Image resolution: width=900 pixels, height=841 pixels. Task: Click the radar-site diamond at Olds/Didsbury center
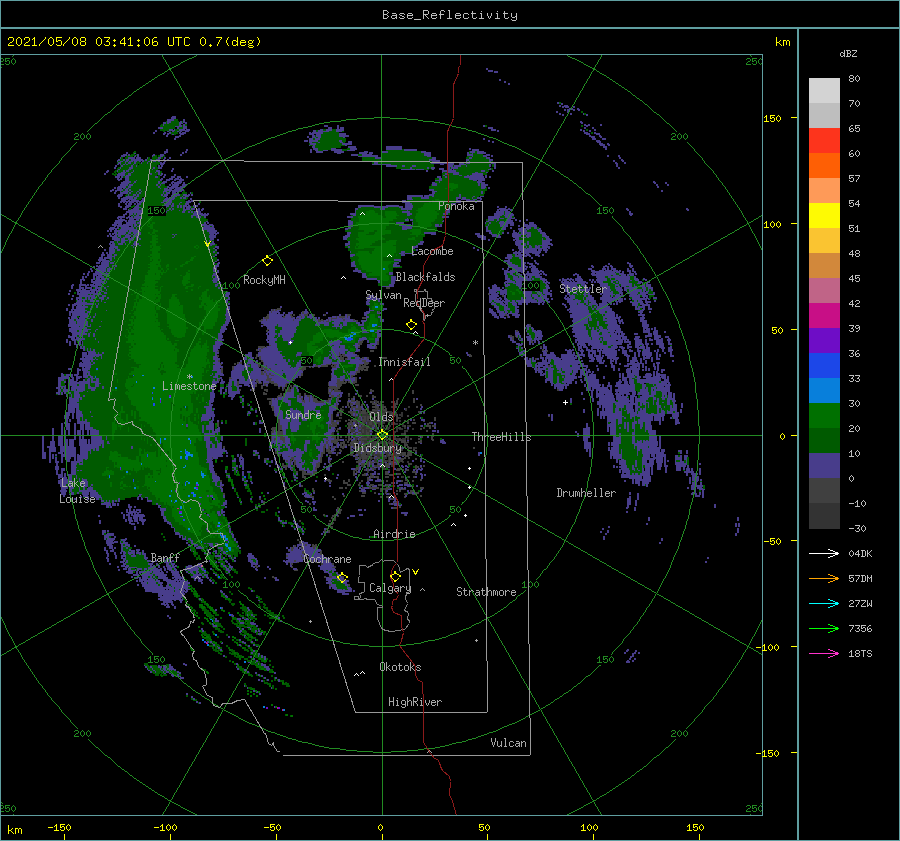click(x=382, y=435)
